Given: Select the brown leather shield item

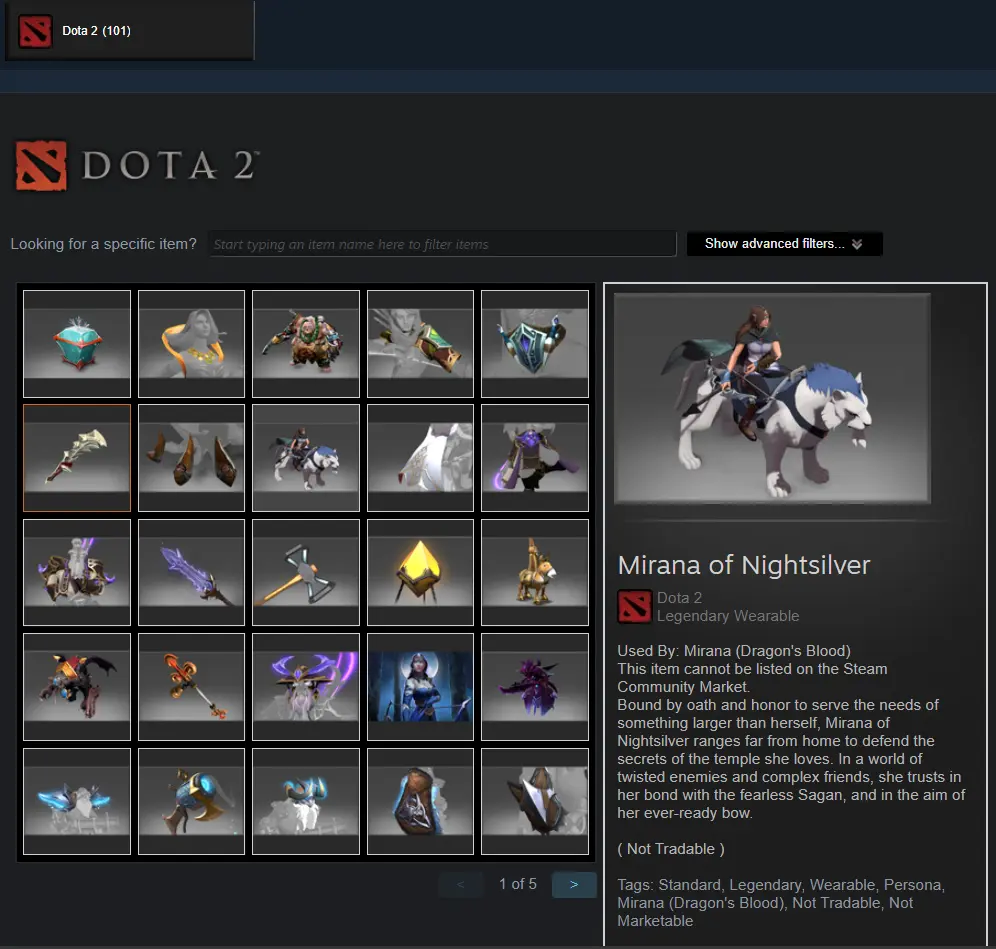Looking at the screenshot, I should tap(421, 801).
